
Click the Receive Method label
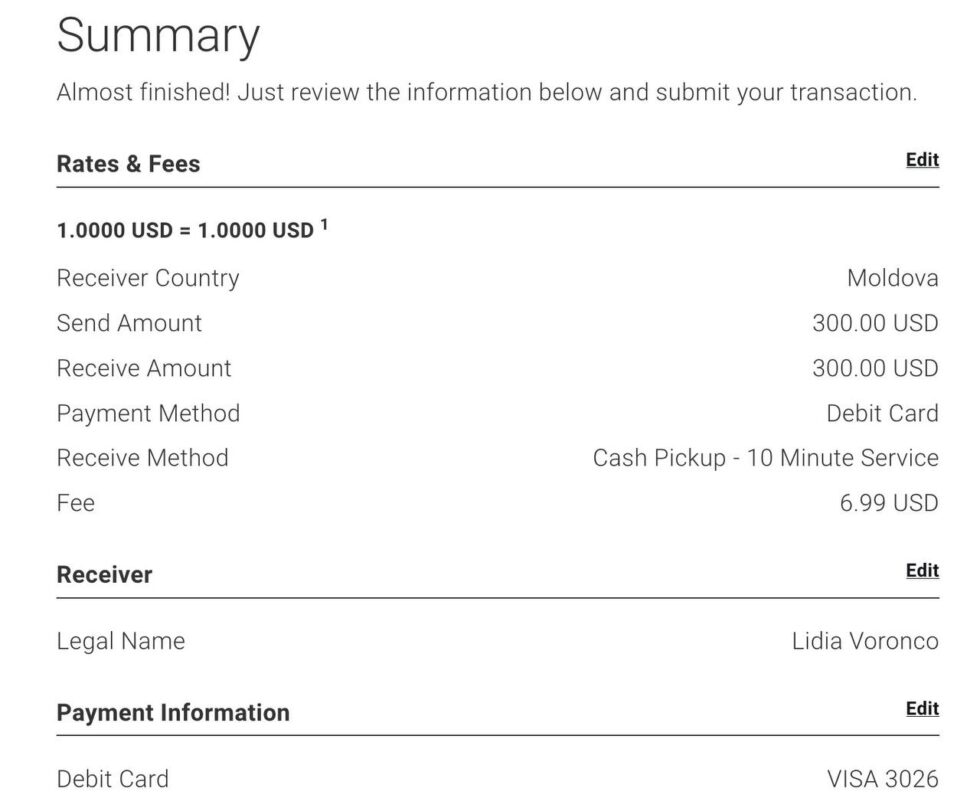(x=142, y=458)
